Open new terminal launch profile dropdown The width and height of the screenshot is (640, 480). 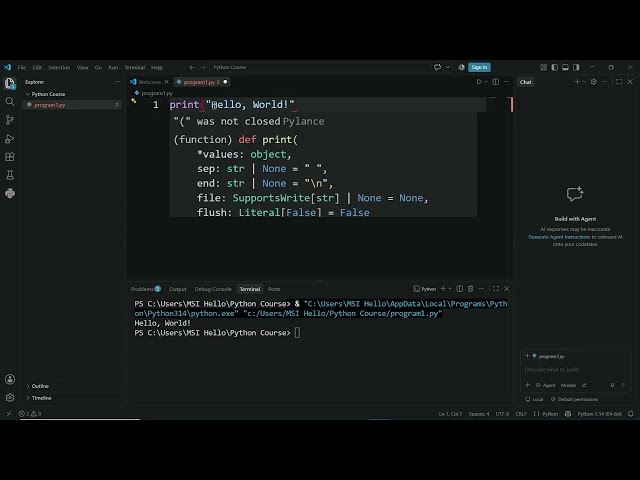click(x=450, y=289)
